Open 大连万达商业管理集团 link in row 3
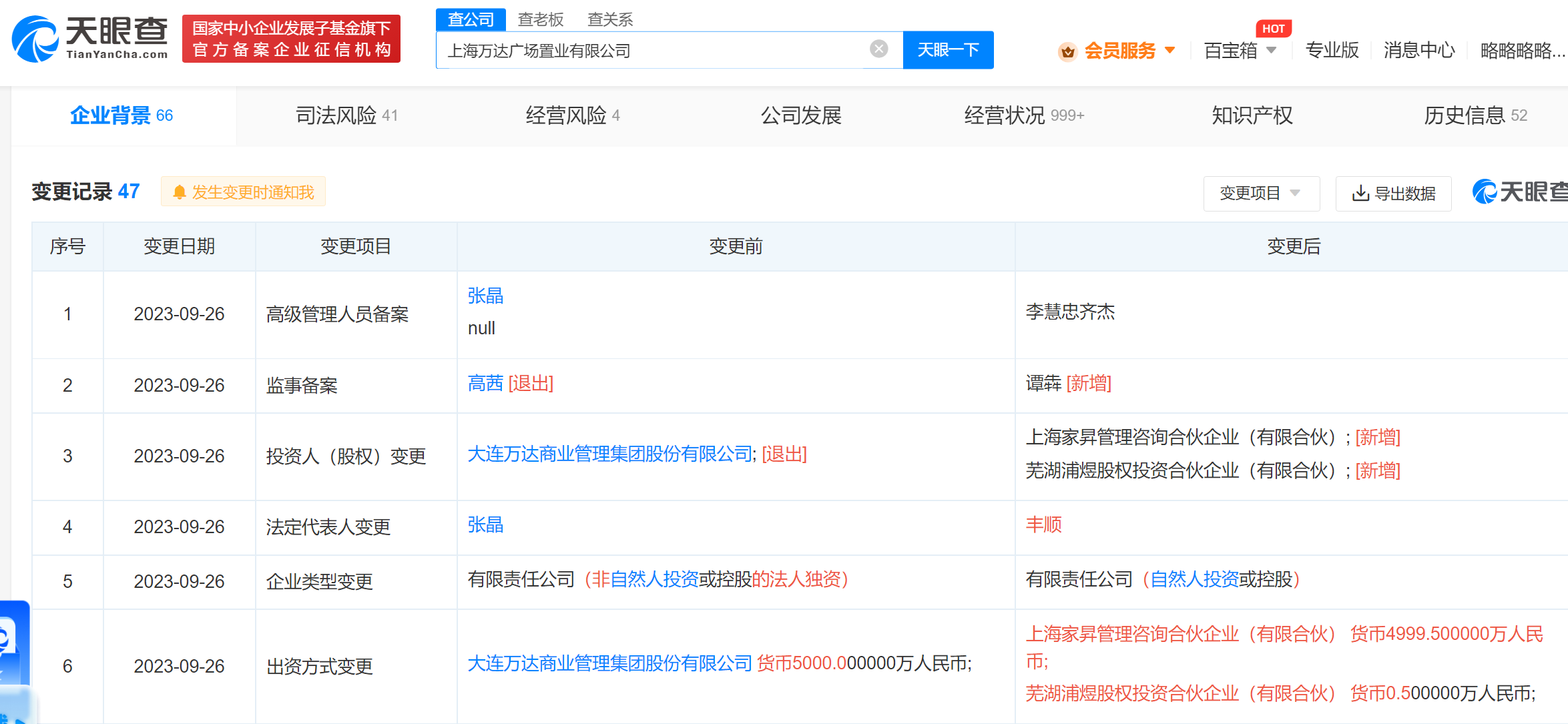The image size is (1568, 724). (x=610, y=454)
